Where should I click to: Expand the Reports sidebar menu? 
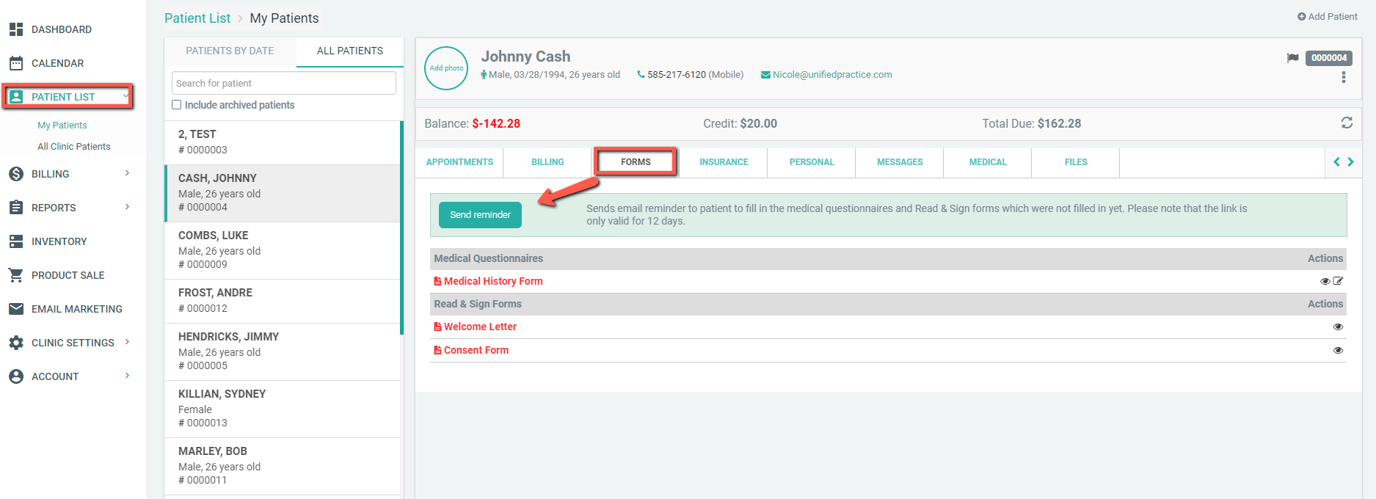(x=70, y=208)
